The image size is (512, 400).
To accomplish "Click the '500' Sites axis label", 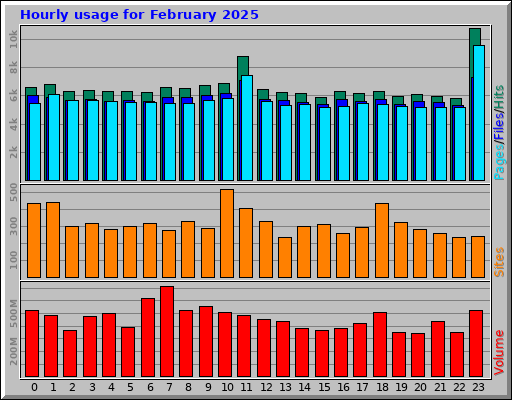I will [13, 192].
